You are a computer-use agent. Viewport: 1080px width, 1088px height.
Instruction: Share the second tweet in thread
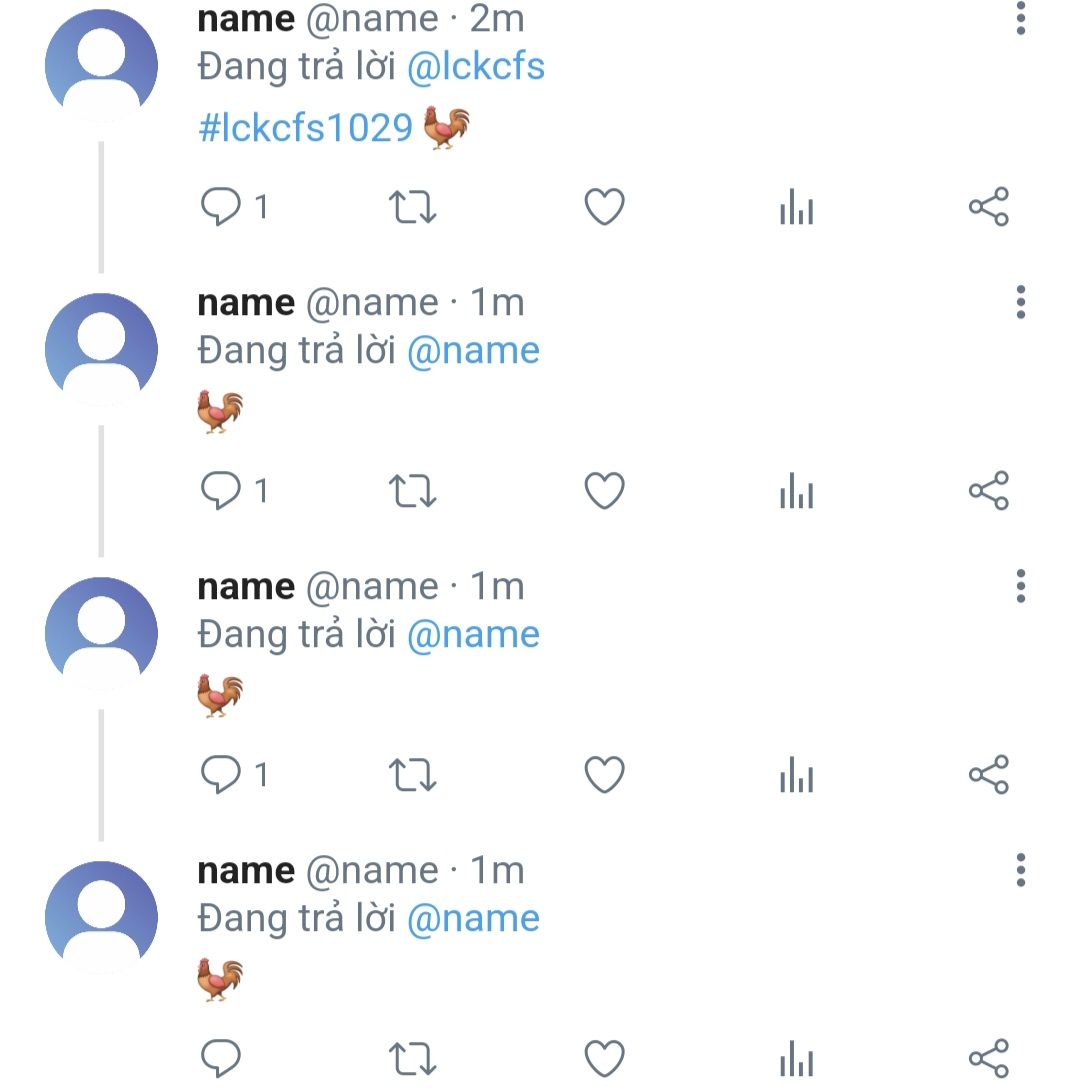pyautogui.click(x=988, y=491)
